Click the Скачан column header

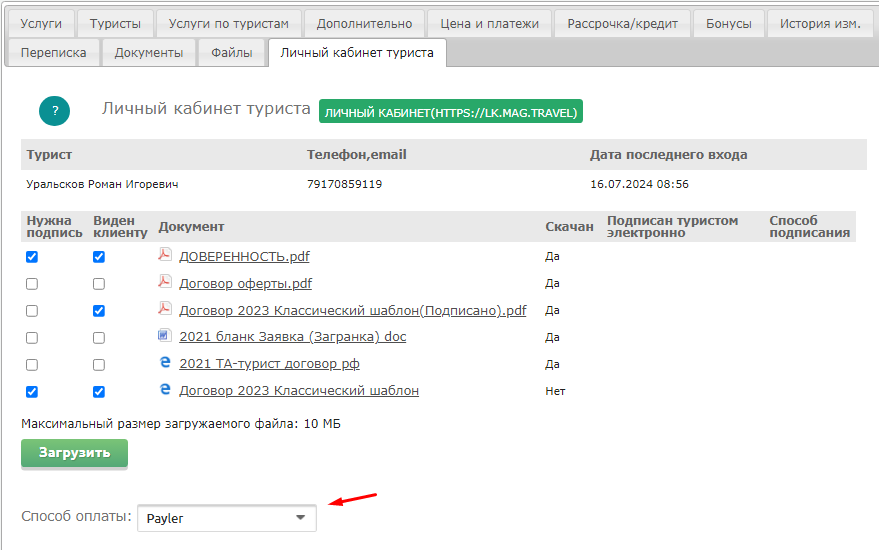(x=569, y=227)
